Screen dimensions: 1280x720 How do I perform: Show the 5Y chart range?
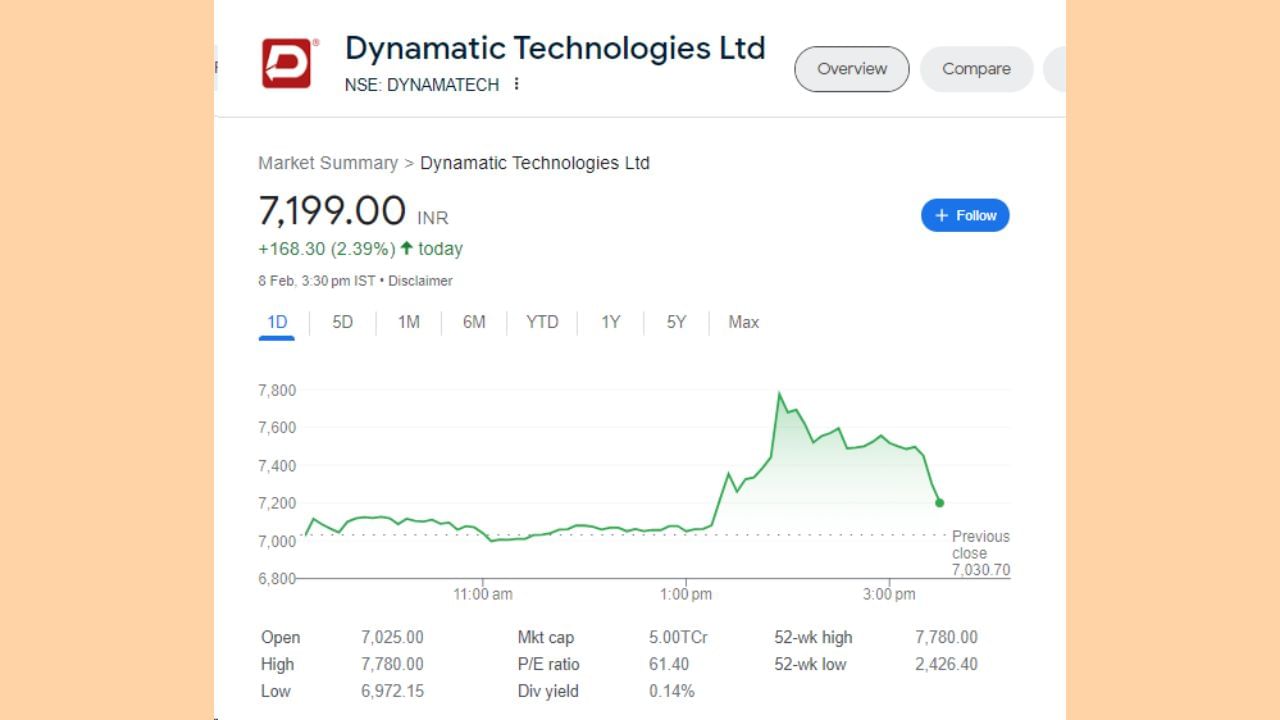[x=677, y=322]
